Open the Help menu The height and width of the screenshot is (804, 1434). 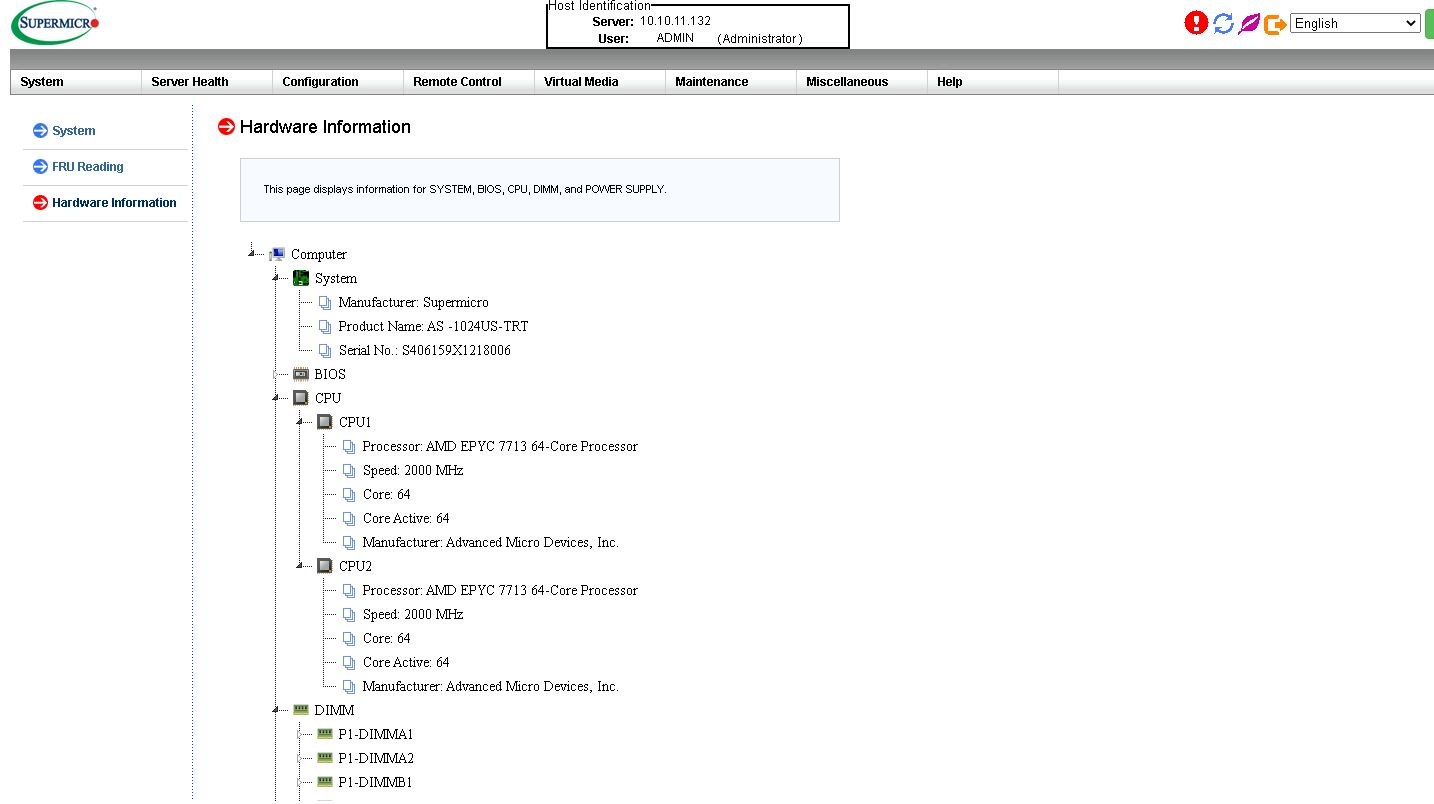(993, 82)
